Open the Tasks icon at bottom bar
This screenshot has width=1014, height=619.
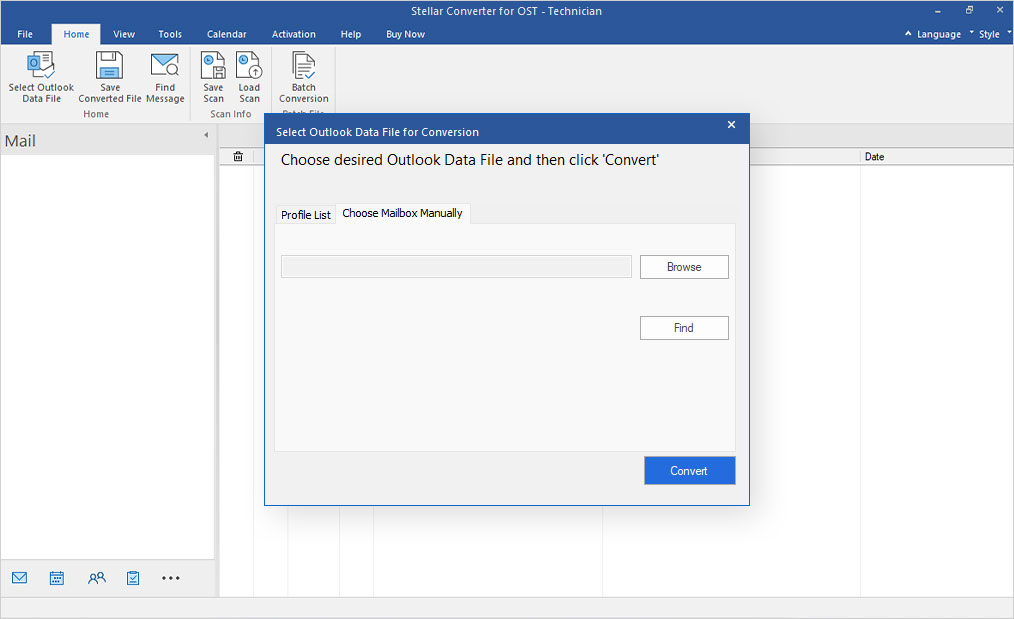(x=133, y=578)
